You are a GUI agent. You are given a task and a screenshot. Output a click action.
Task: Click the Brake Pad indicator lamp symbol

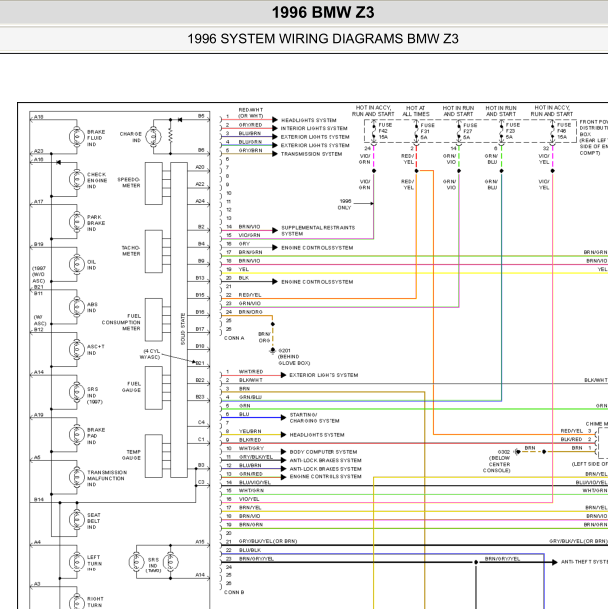(77, 435)
